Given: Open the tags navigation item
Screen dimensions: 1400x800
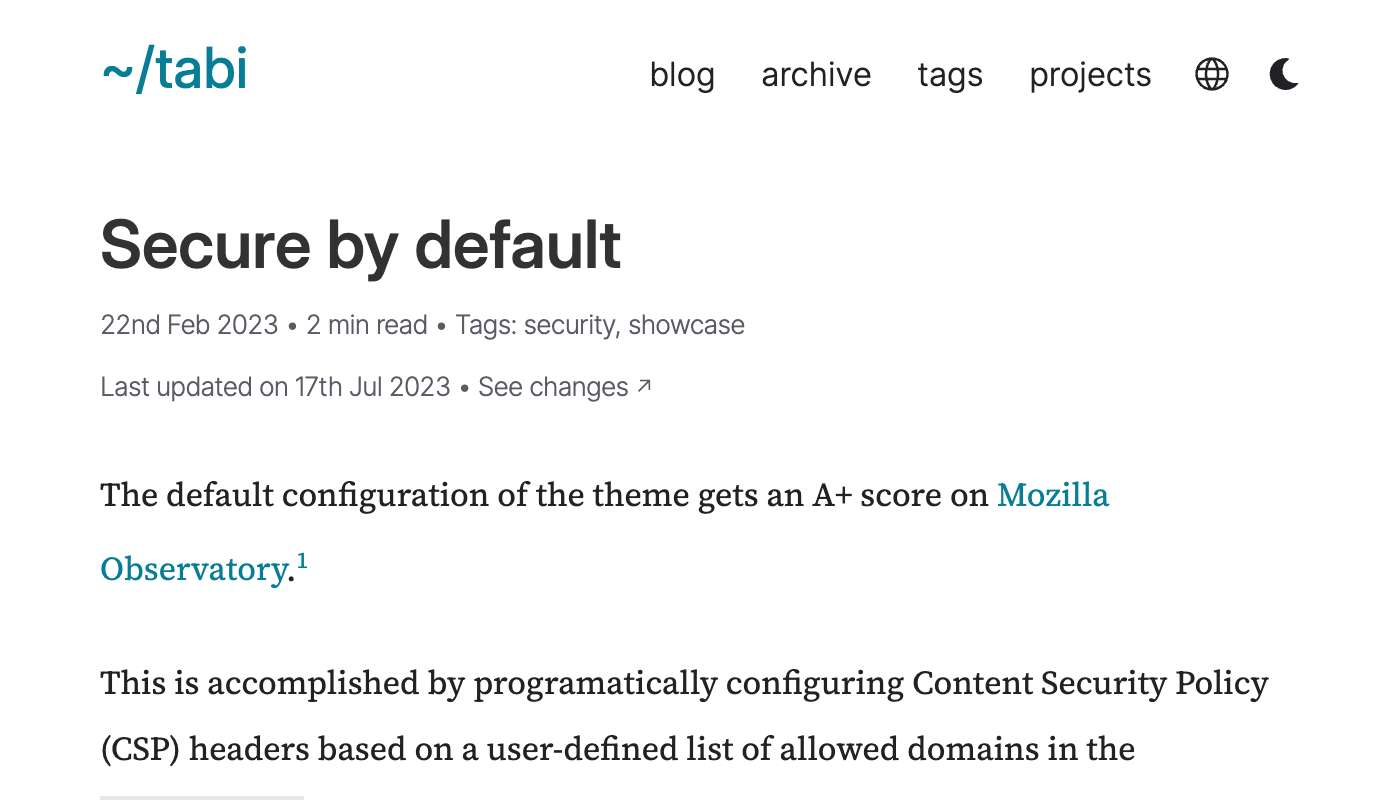Looking at the screenshot, I should [x=950, y=76].
